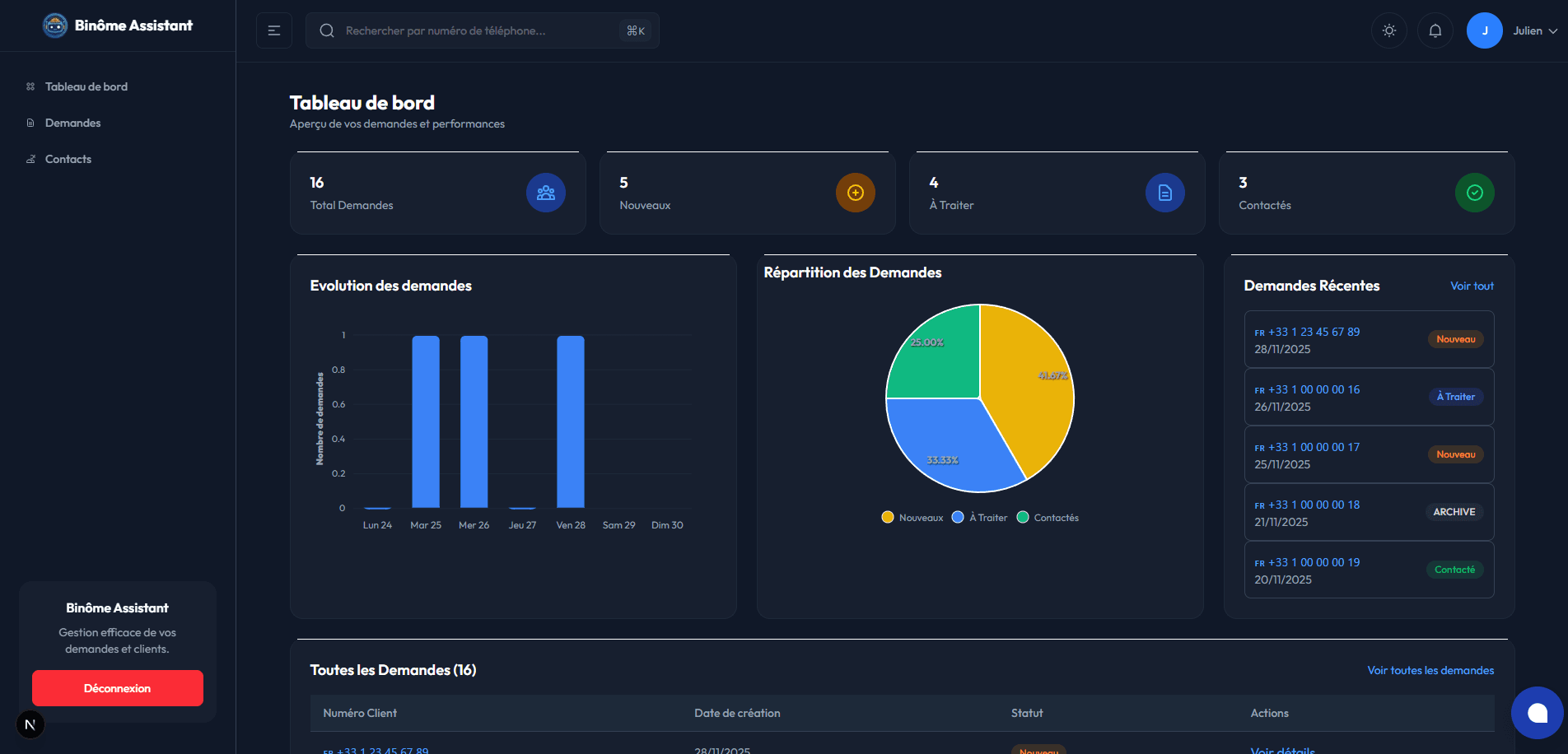The height and width of the screenshot is (754, 1568).
Task: Collapse the sidebar using the hamburger toggle
Action: [x=273, y=30]
